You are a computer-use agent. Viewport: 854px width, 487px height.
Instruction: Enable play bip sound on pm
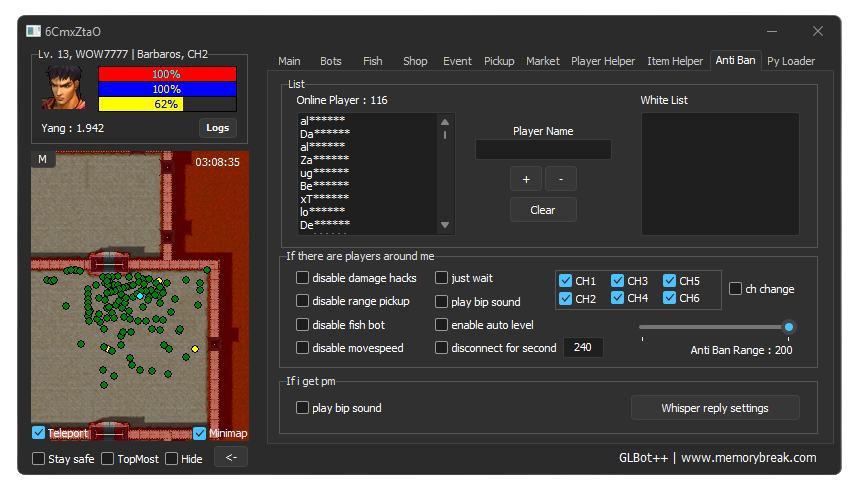point(302,407)
